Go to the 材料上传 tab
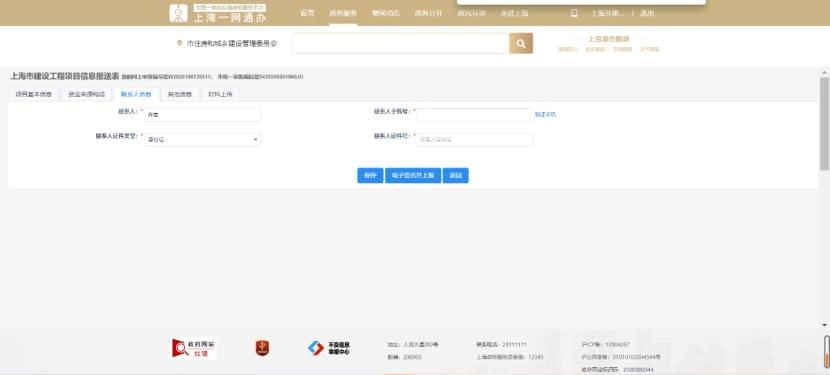 pyautogui.click(x=220, y=95)
